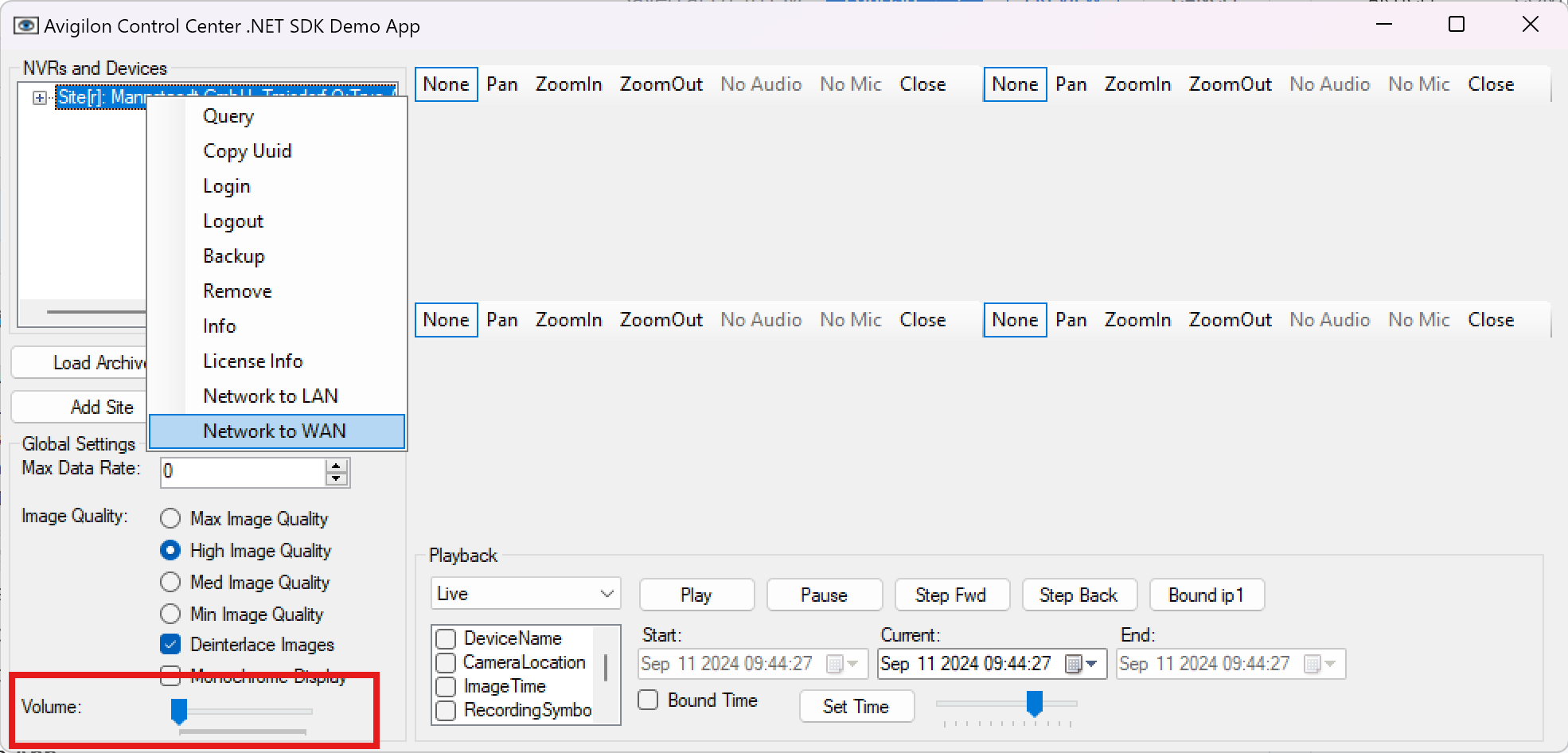
Task: Check the ImageTime overlay checkbox
Action: coord(446,687)
